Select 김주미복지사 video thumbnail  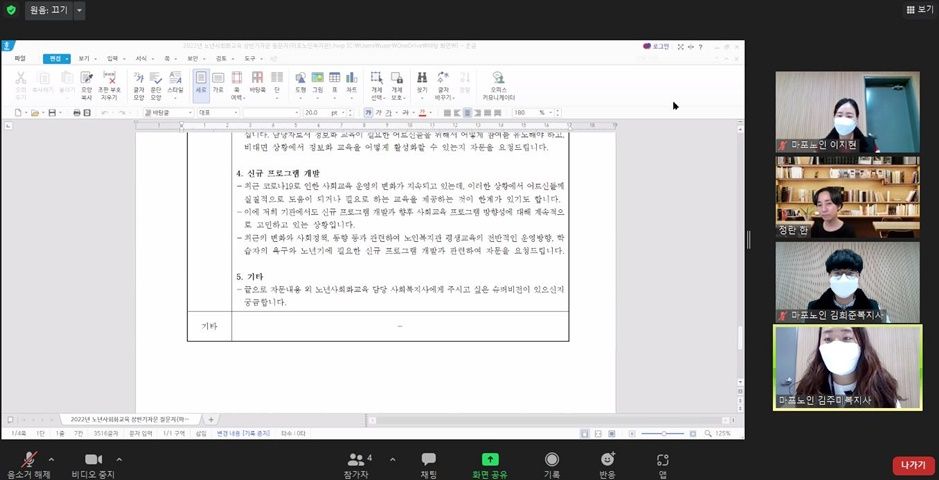[847, 367]
